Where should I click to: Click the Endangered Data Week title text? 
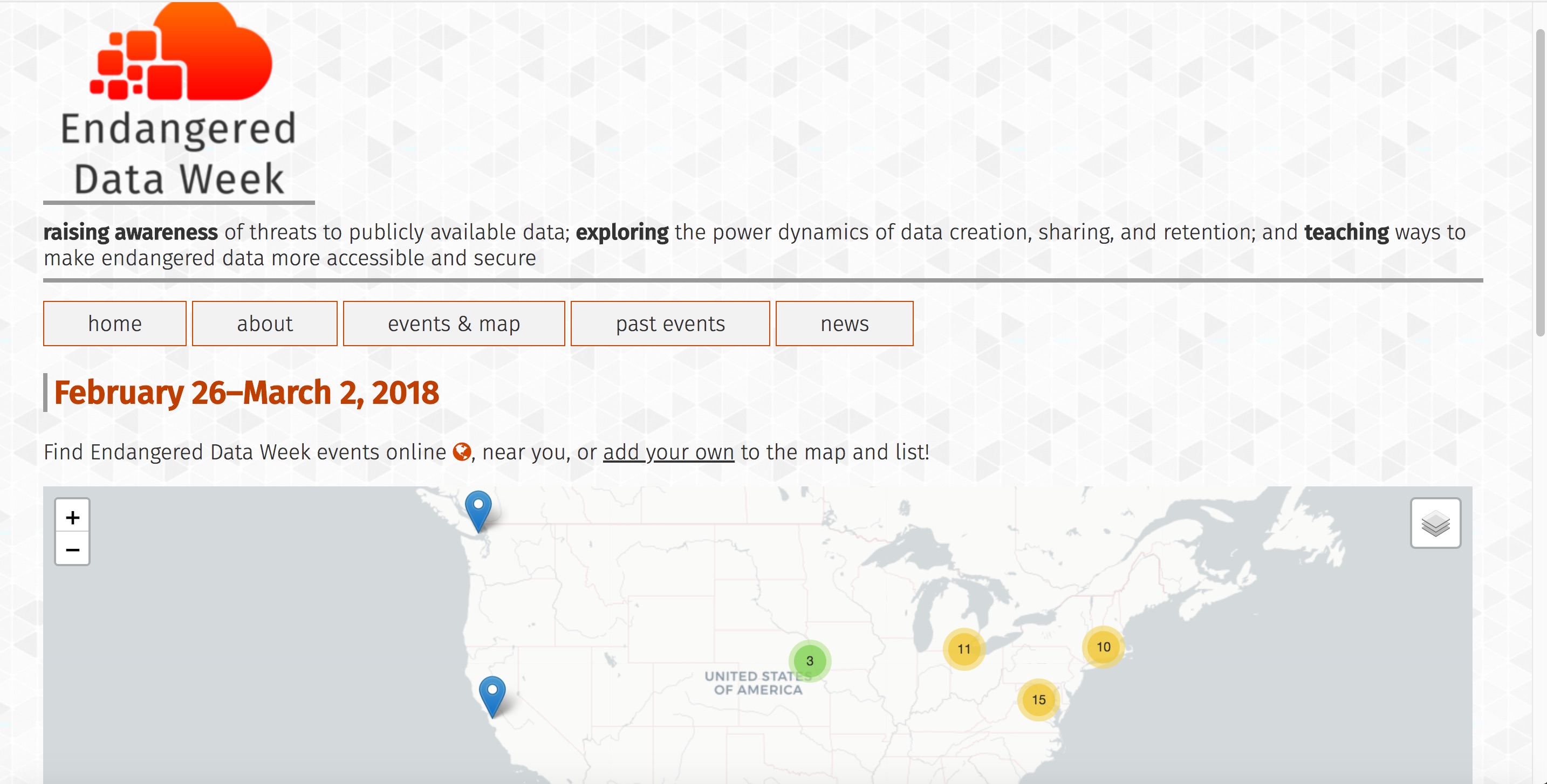(x=179, y=154)
